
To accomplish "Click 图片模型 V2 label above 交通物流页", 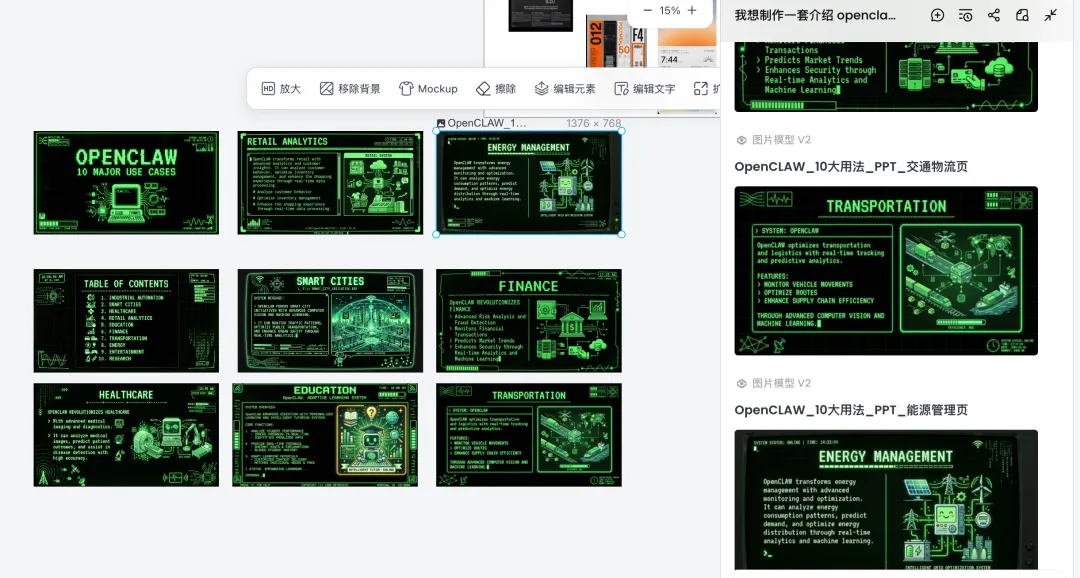I will pos(781,140).
